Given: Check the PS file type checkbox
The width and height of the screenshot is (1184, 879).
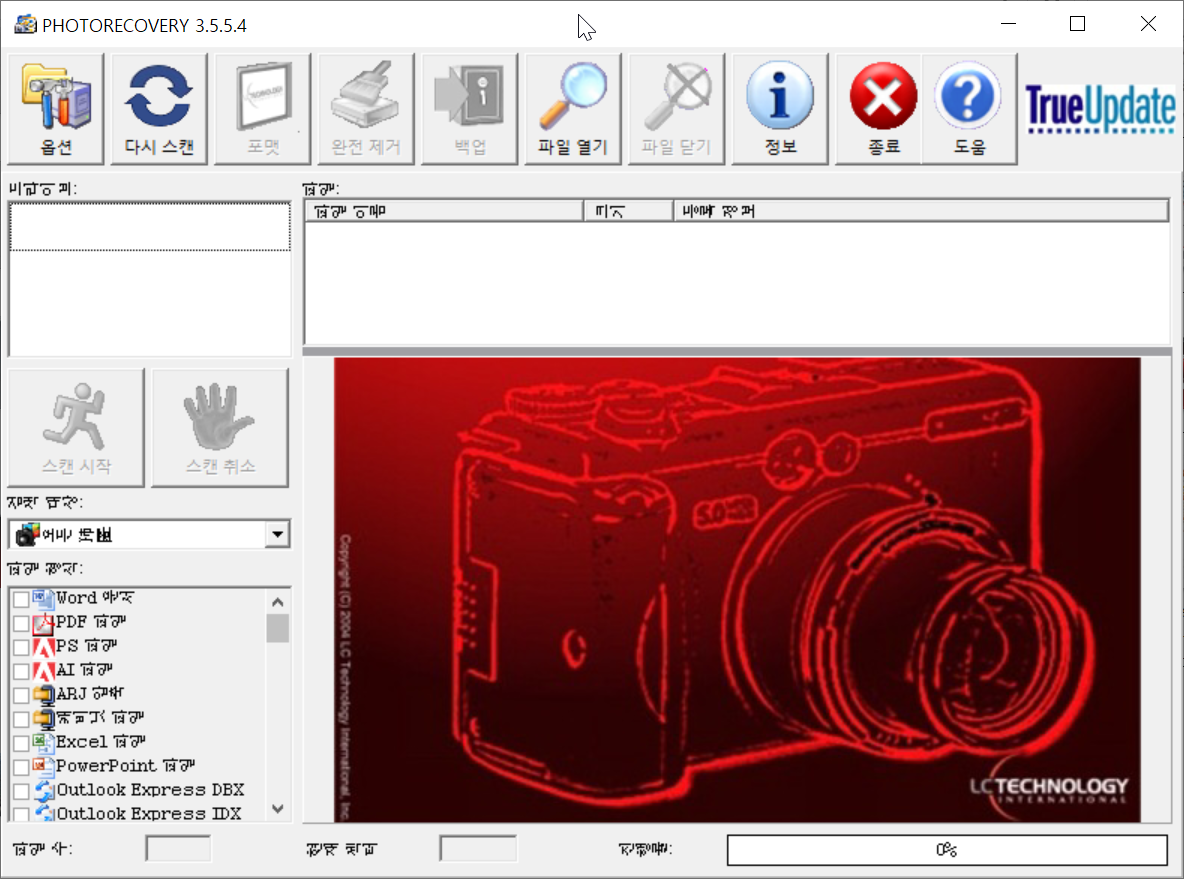Looking at the screenshot, I should [21, 647].
